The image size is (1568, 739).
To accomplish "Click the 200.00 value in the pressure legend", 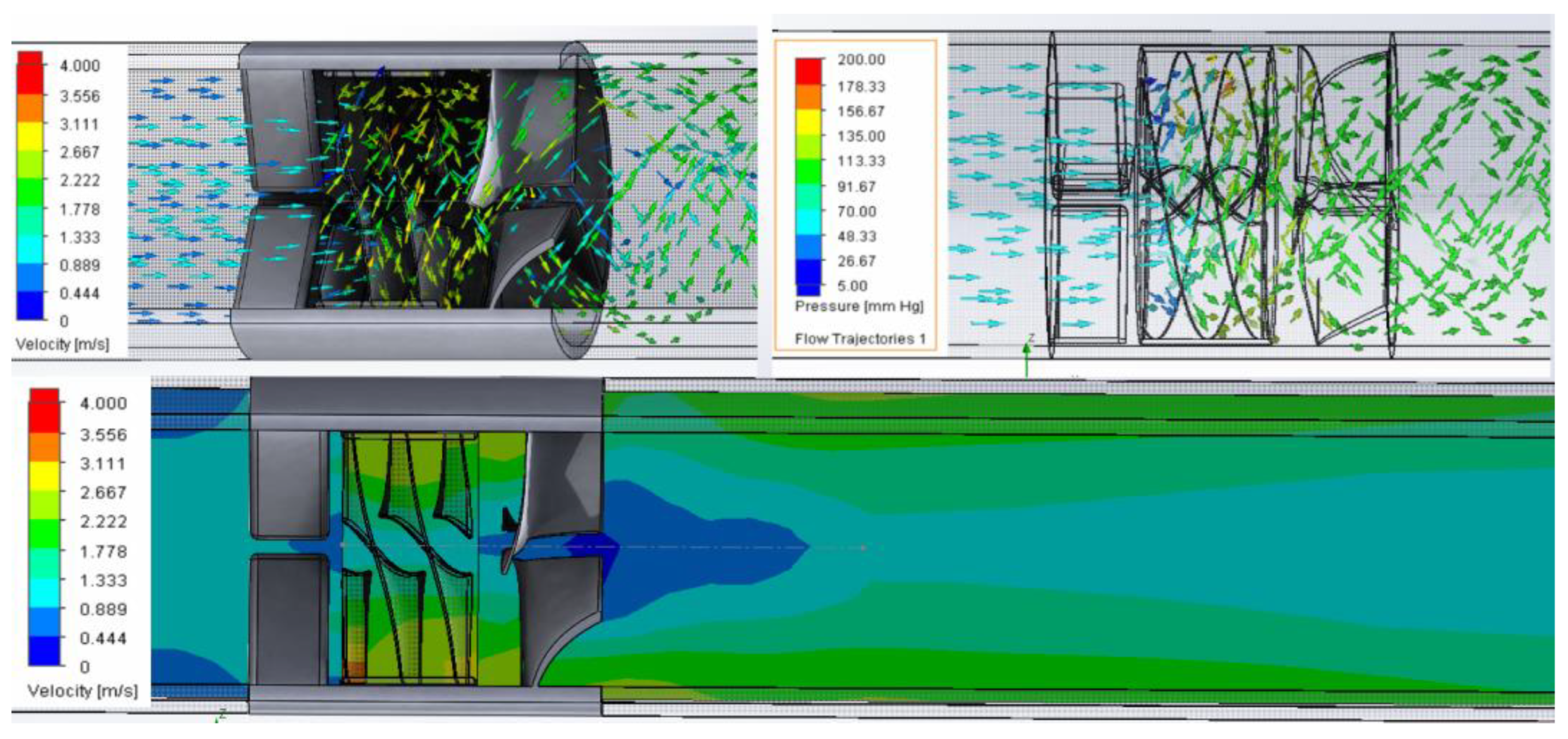I will 861,60.
